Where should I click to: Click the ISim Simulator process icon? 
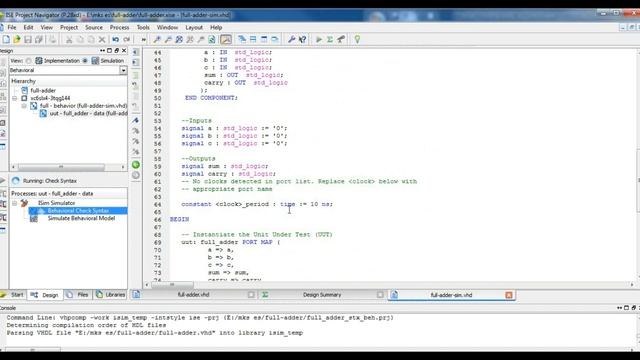tap(24, 203)
